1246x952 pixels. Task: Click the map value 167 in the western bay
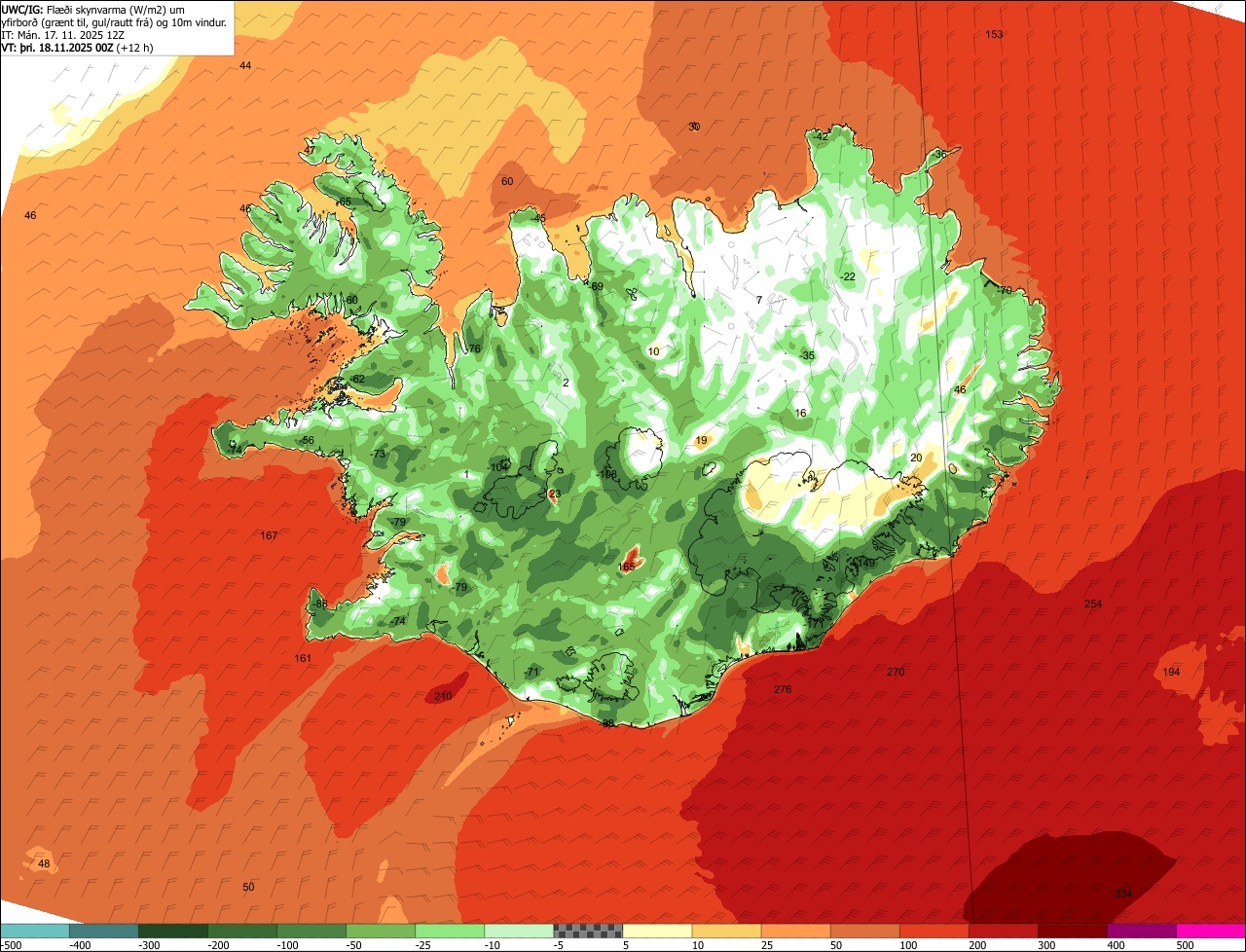pos(269,535)
